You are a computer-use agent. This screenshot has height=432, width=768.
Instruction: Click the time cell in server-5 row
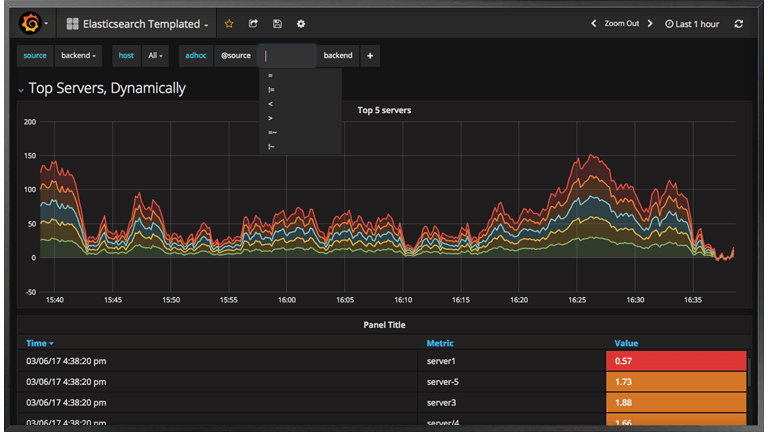[x=217, y=382]
